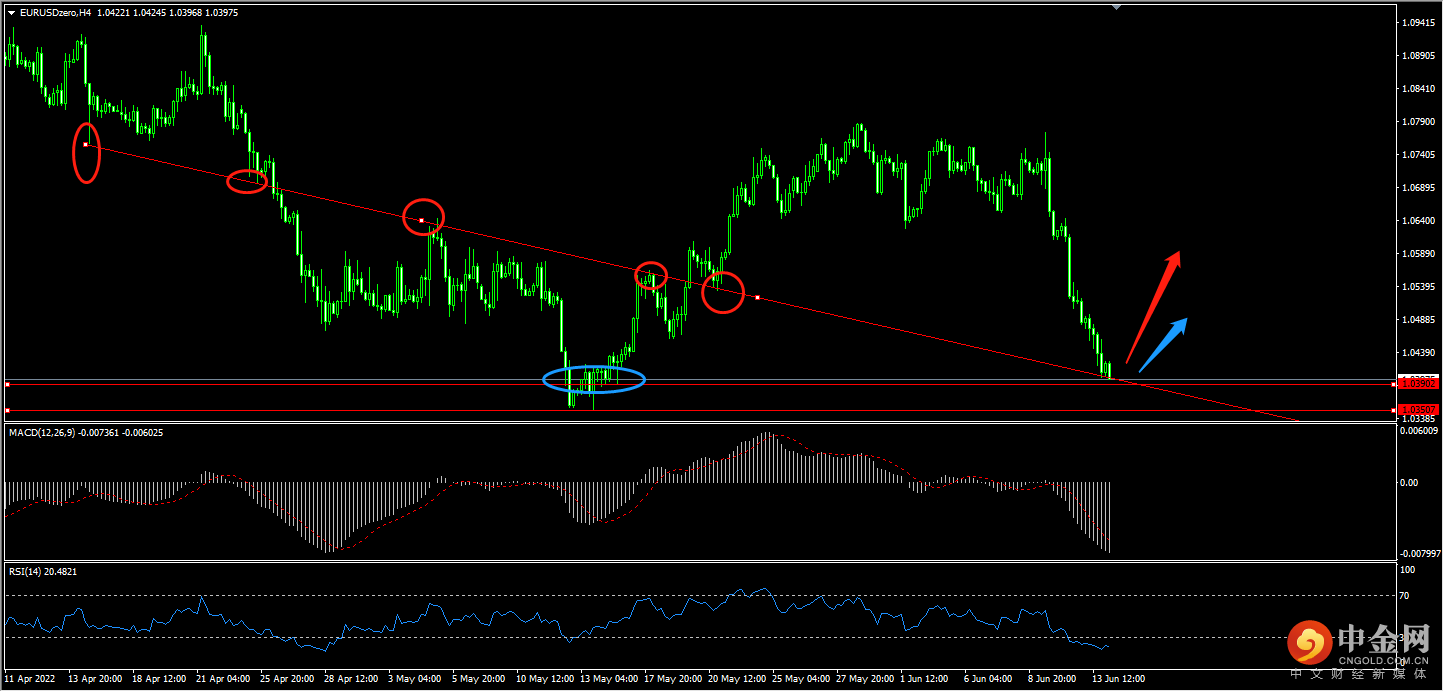Select left handle of lower red horizontal line
The height and width of the screenshot is (692, 1444).
click(x=7, y=410)
